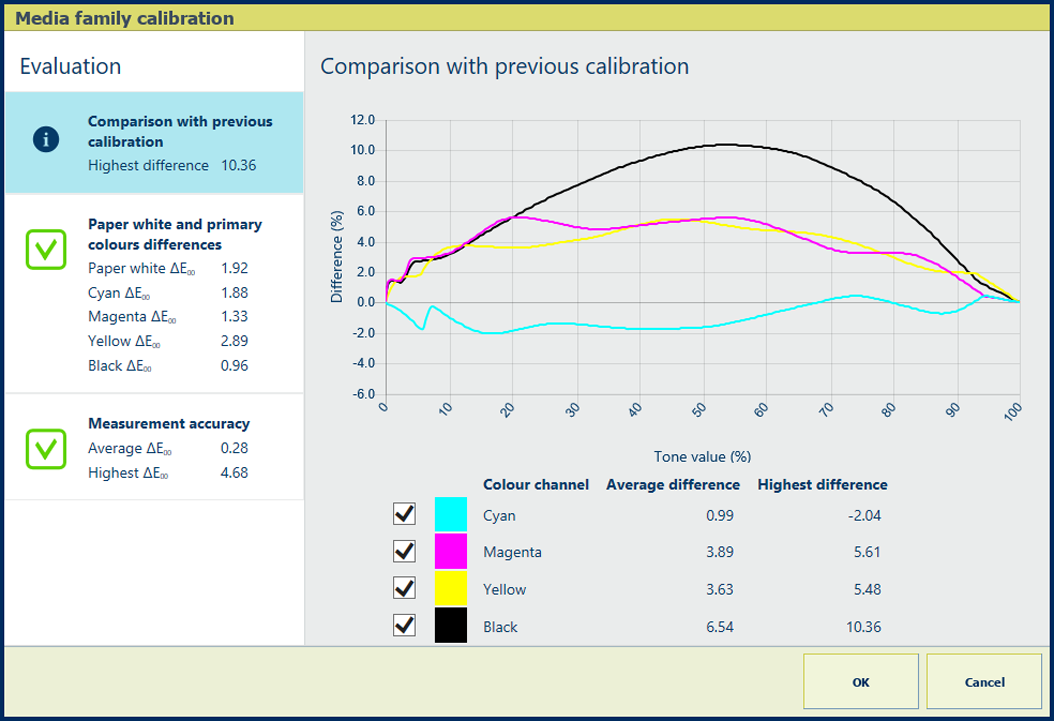Click the Highest difference column header
Screen dimensions: 1054x721
pos(822,484)
